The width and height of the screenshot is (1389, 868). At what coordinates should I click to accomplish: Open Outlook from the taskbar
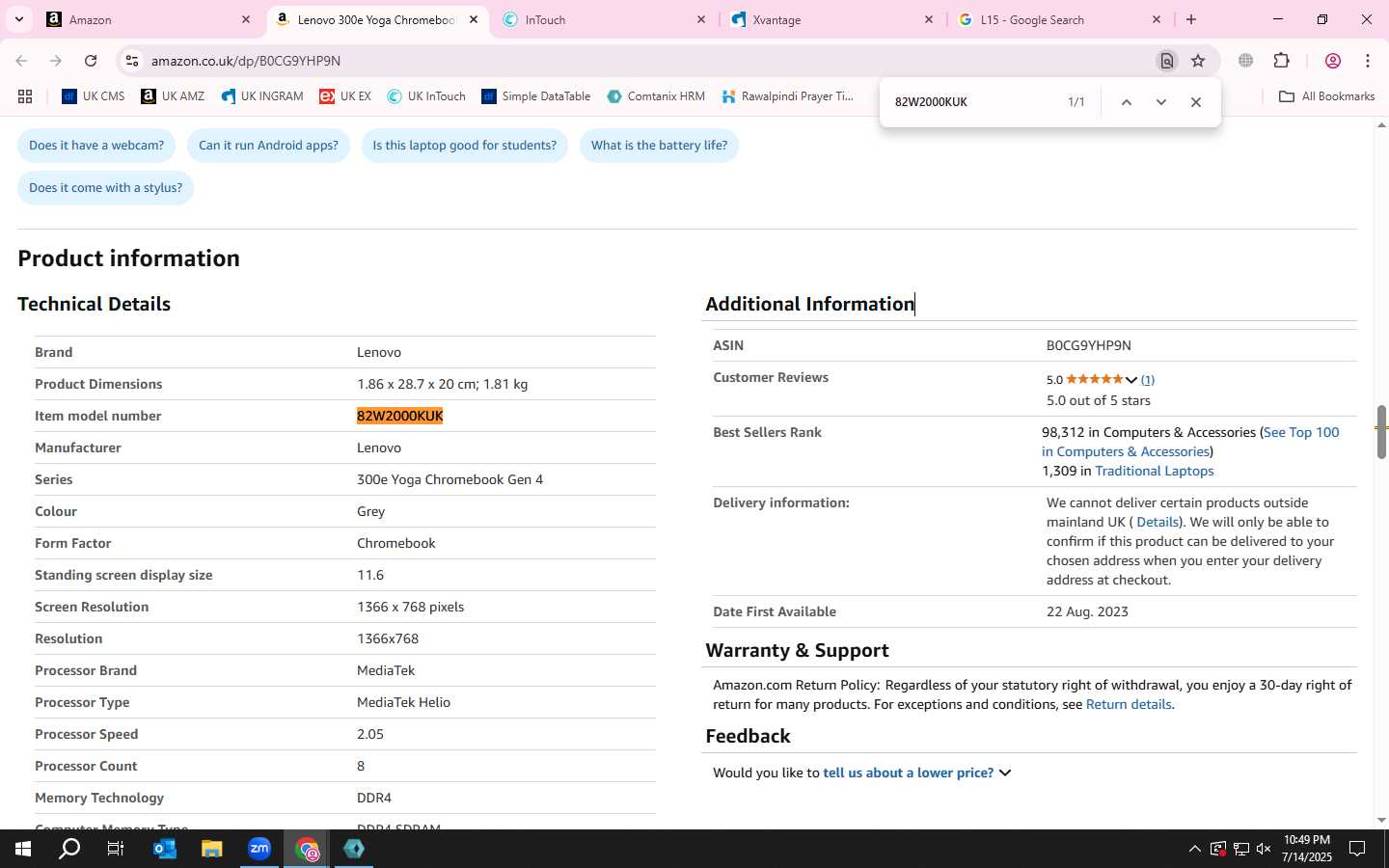point(165,849)
